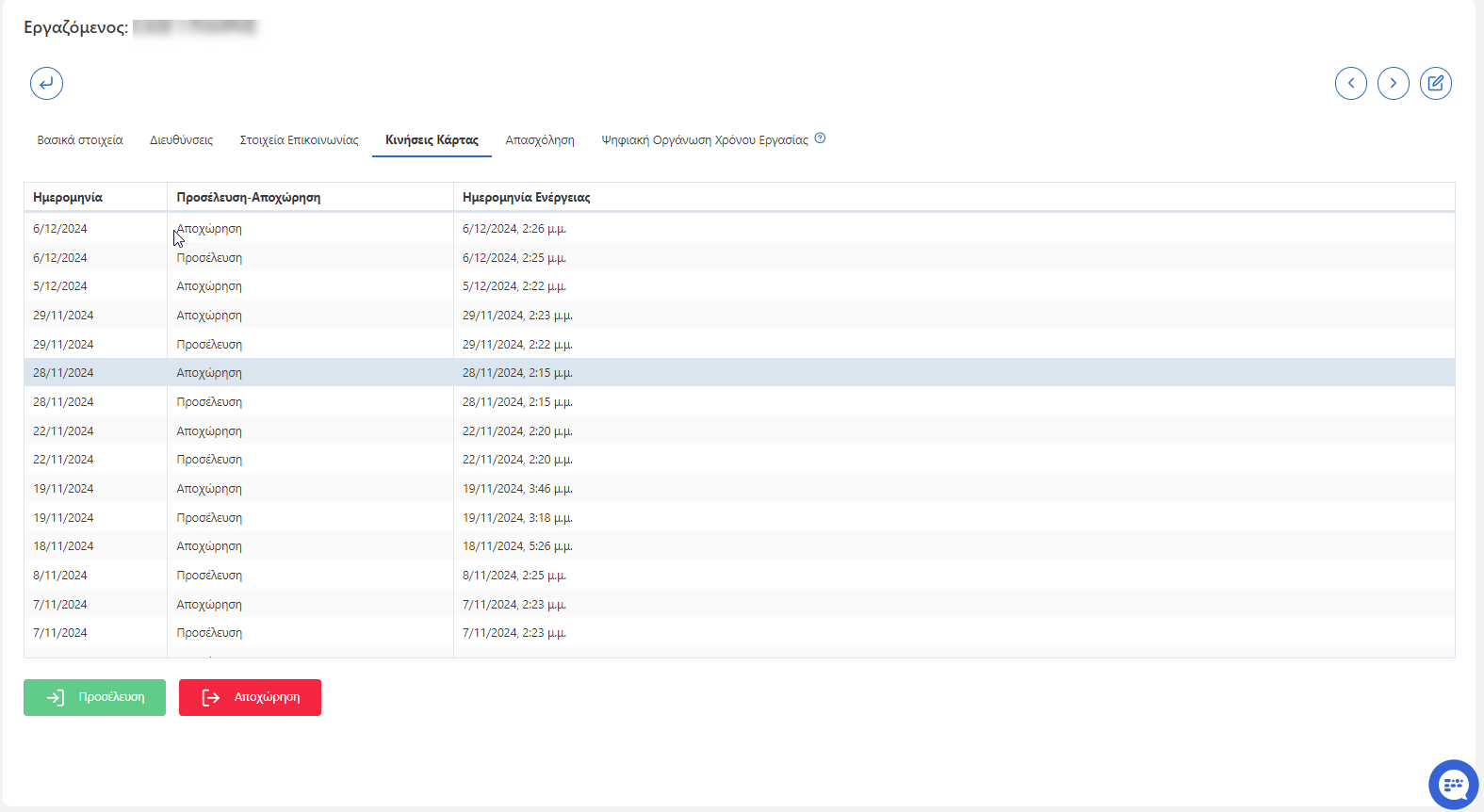The height and width of the screenshot is (812, 1484).
Task: Open the Στοιχεία Επικοινωνίας tab
Action: tap(299, 140)
